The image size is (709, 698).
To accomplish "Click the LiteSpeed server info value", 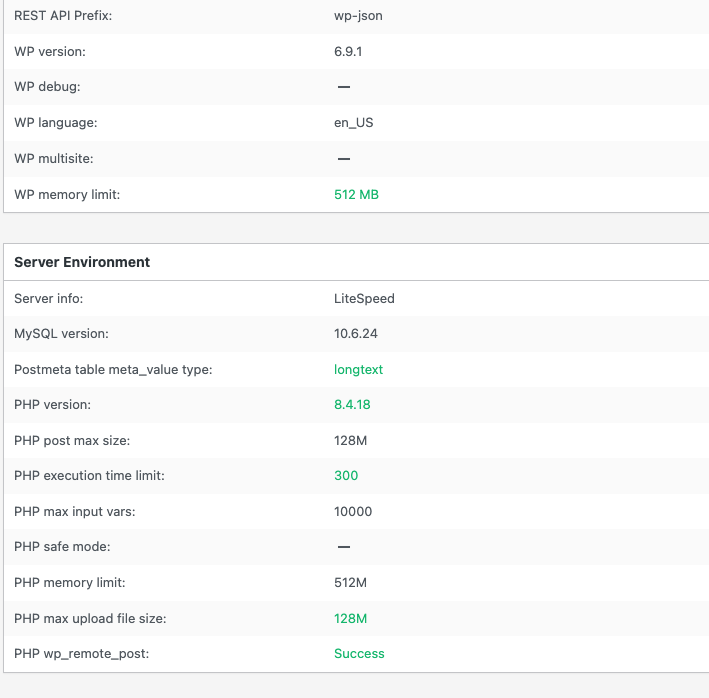I will coord(364,298).
